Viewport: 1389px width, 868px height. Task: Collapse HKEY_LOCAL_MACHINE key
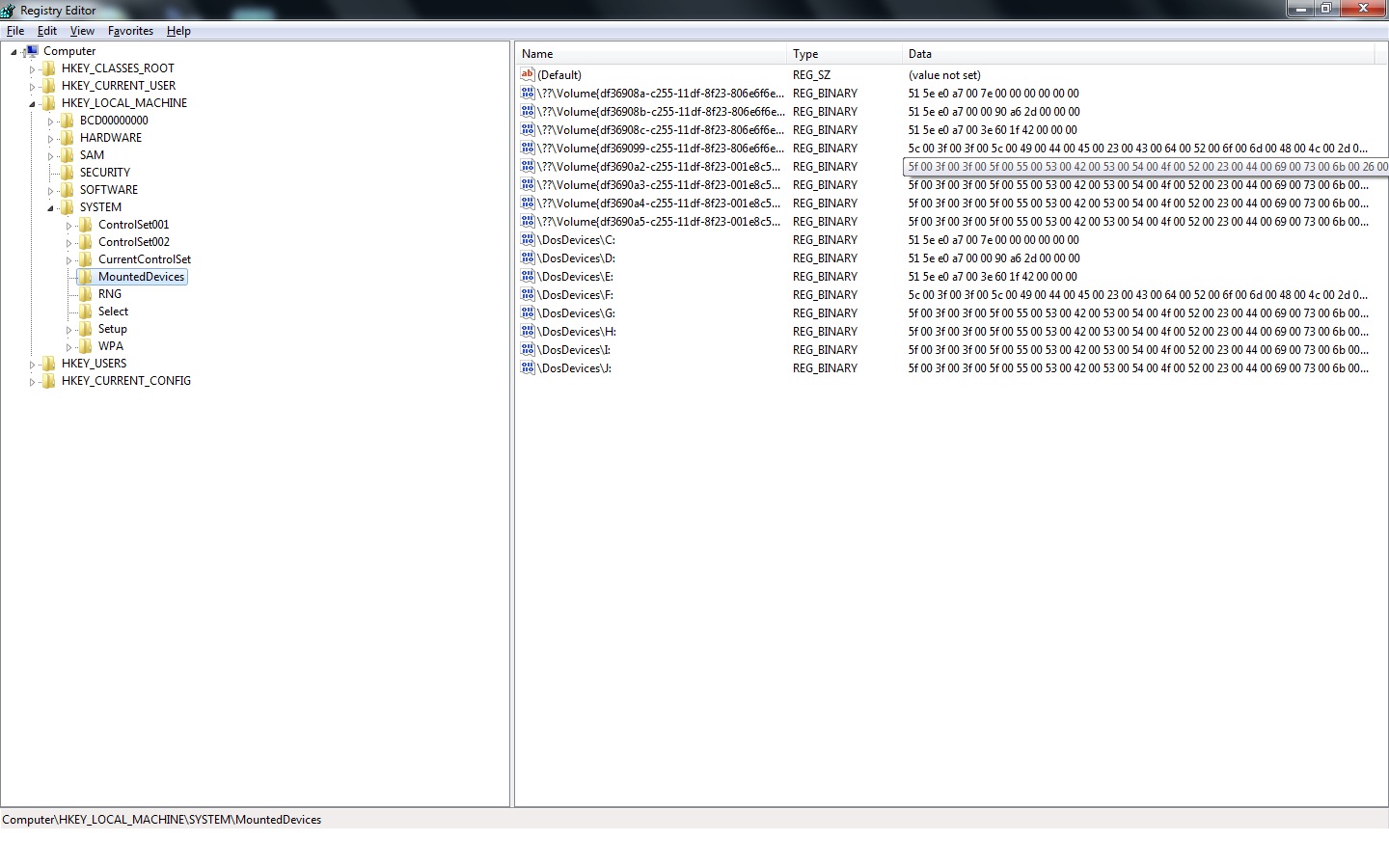click(x=32, y=104)
